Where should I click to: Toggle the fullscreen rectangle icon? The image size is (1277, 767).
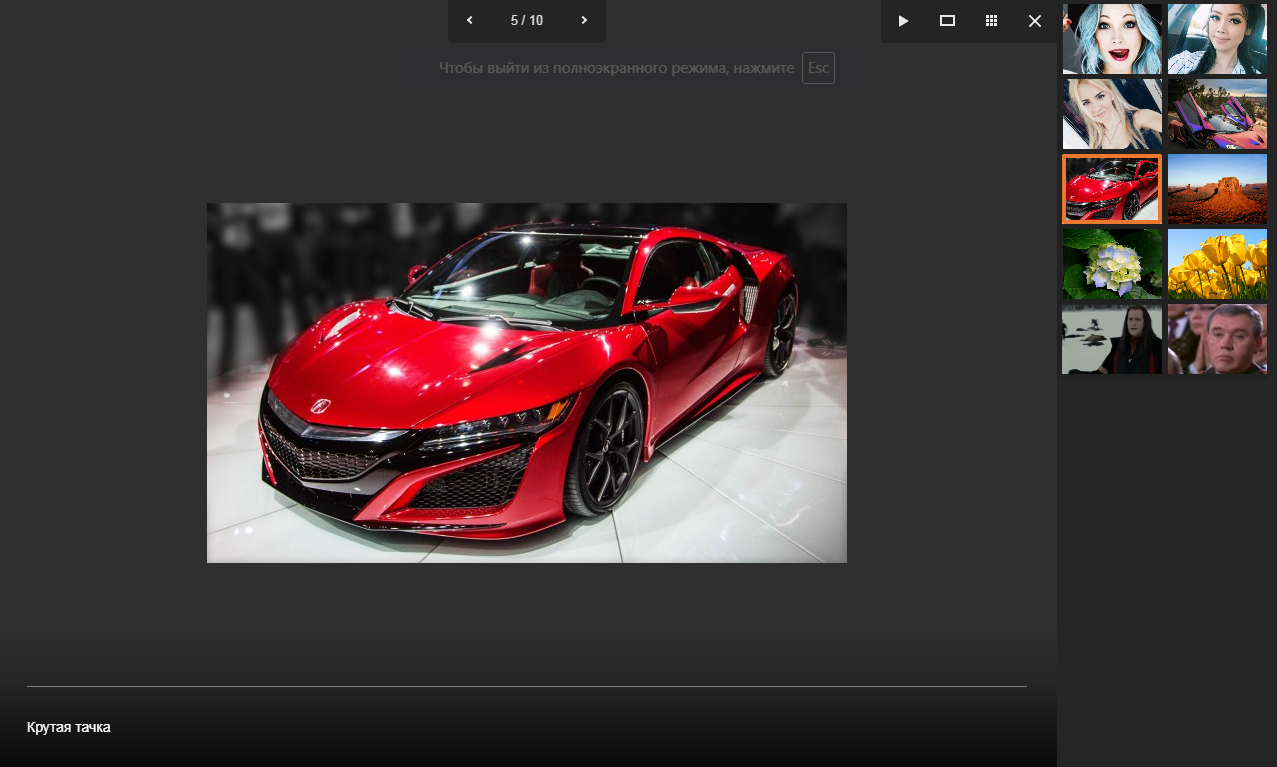(947, 21)
